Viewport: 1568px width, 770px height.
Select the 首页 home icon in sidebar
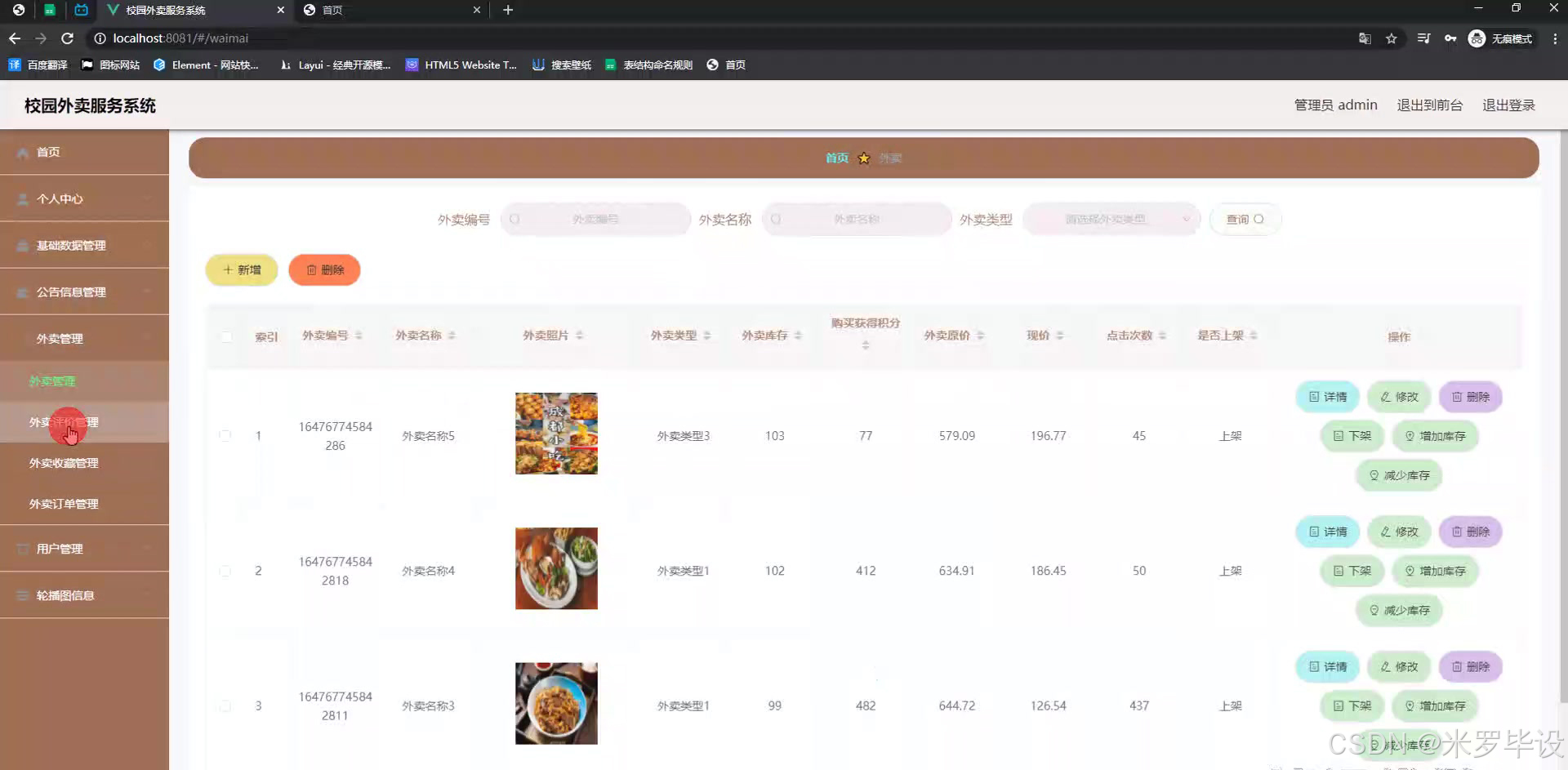pos(22,152)
